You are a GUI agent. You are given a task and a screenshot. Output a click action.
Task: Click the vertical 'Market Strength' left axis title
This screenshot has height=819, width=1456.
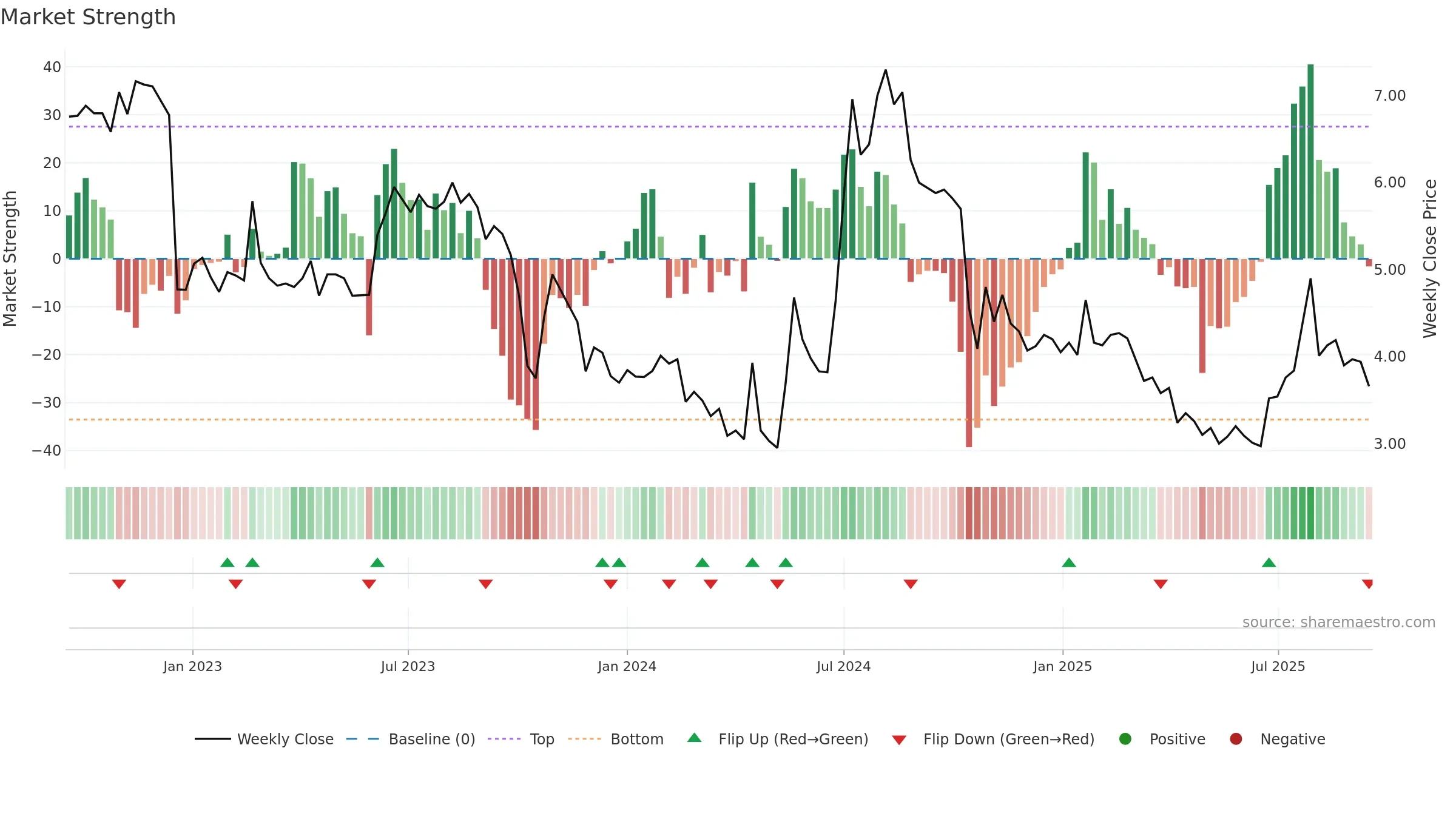pos(10,258)
